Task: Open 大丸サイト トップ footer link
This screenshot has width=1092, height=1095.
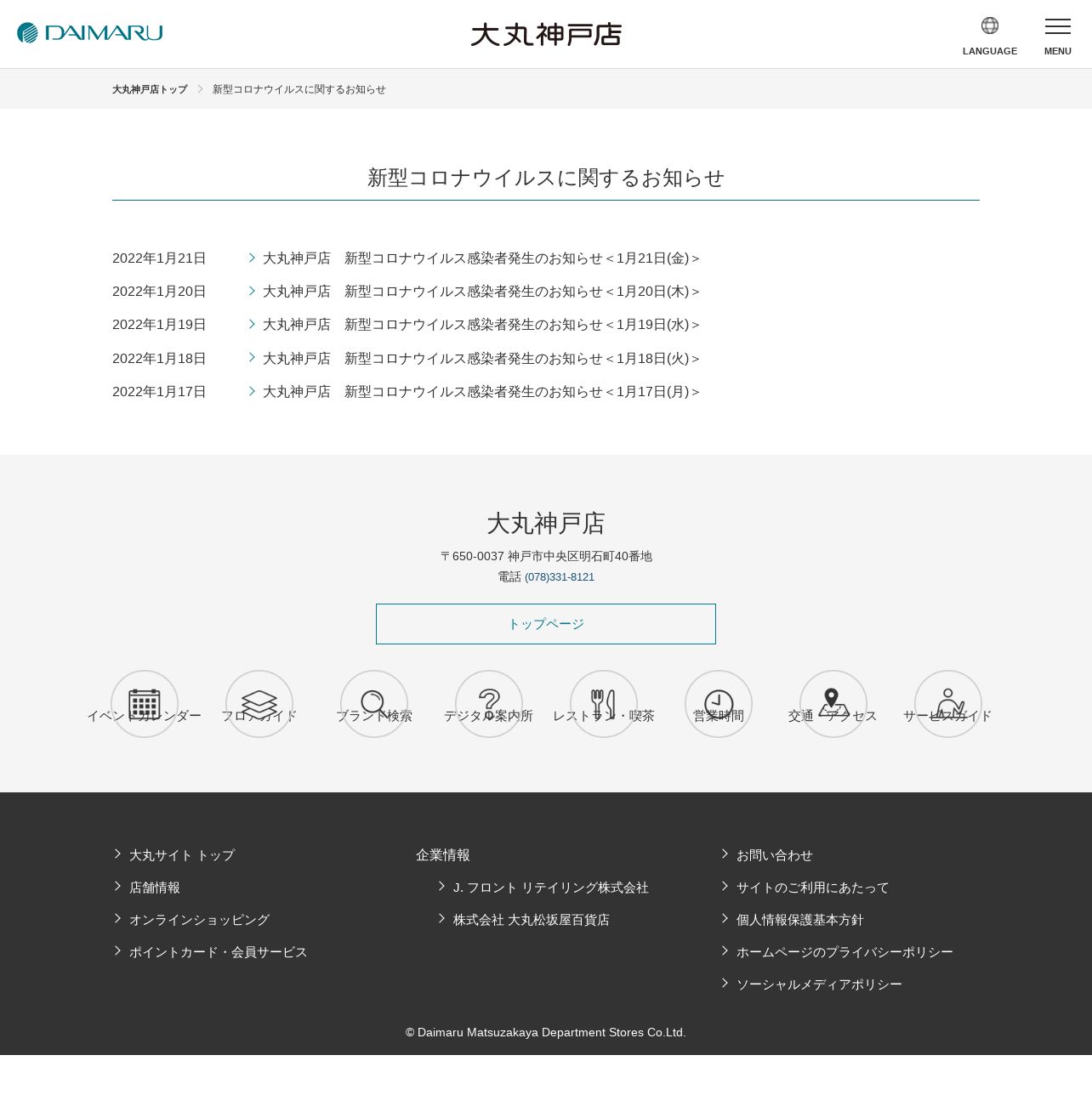Action: click(182, 855)
